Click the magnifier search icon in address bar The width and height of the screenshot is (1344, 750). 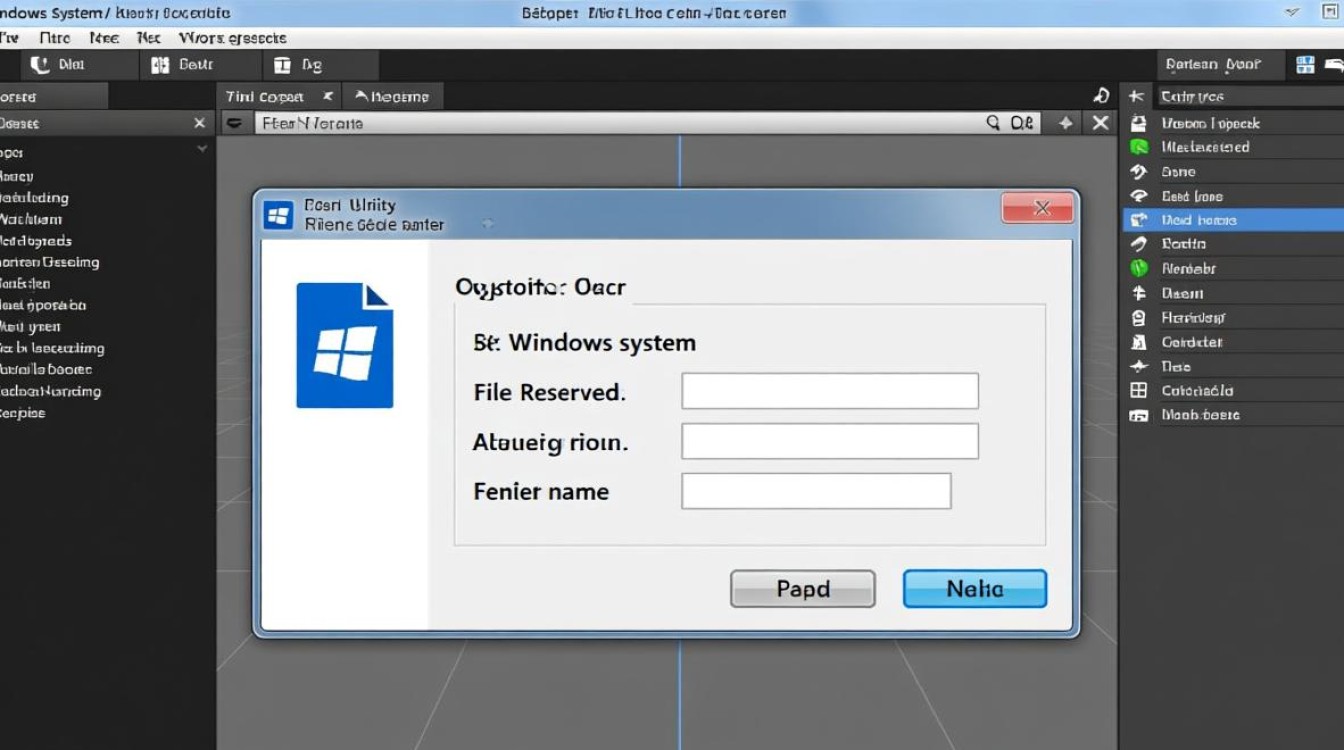(x=993, y=123)
